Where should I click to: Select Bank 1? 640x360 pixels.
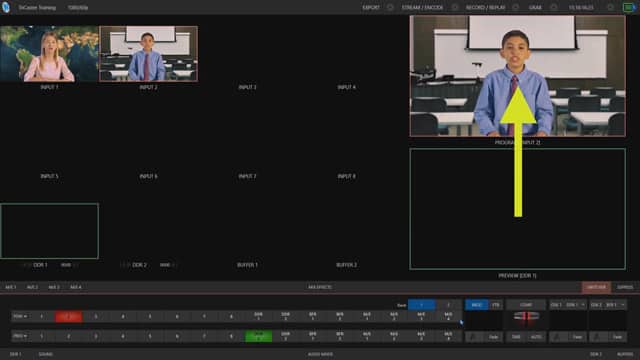point(422,305)
